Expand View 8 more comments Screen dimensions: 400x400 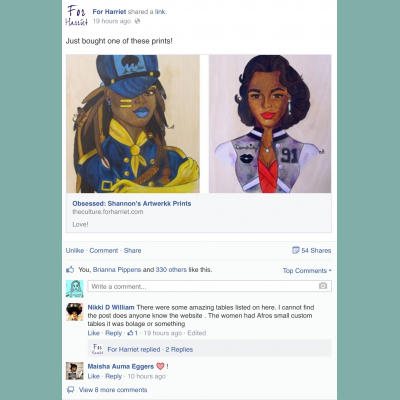pyautogui.click(x=113, y=390)
